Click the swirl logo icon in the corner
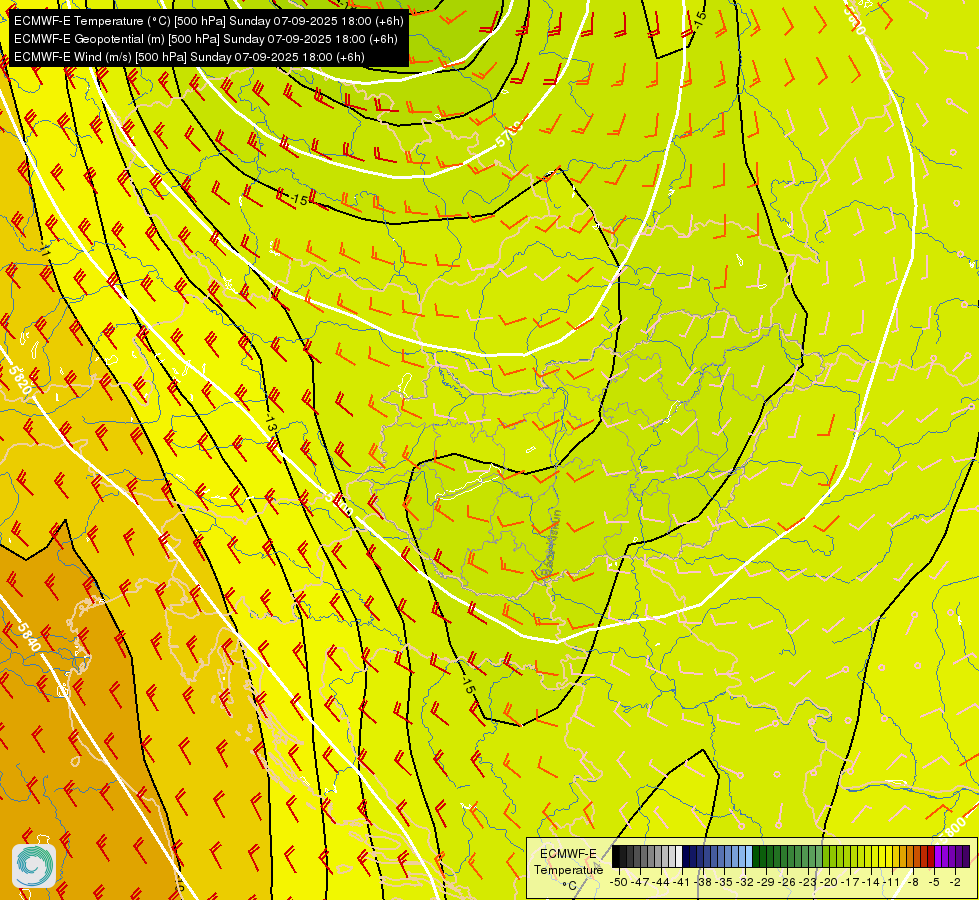The image size is (979, 900). 34,866
